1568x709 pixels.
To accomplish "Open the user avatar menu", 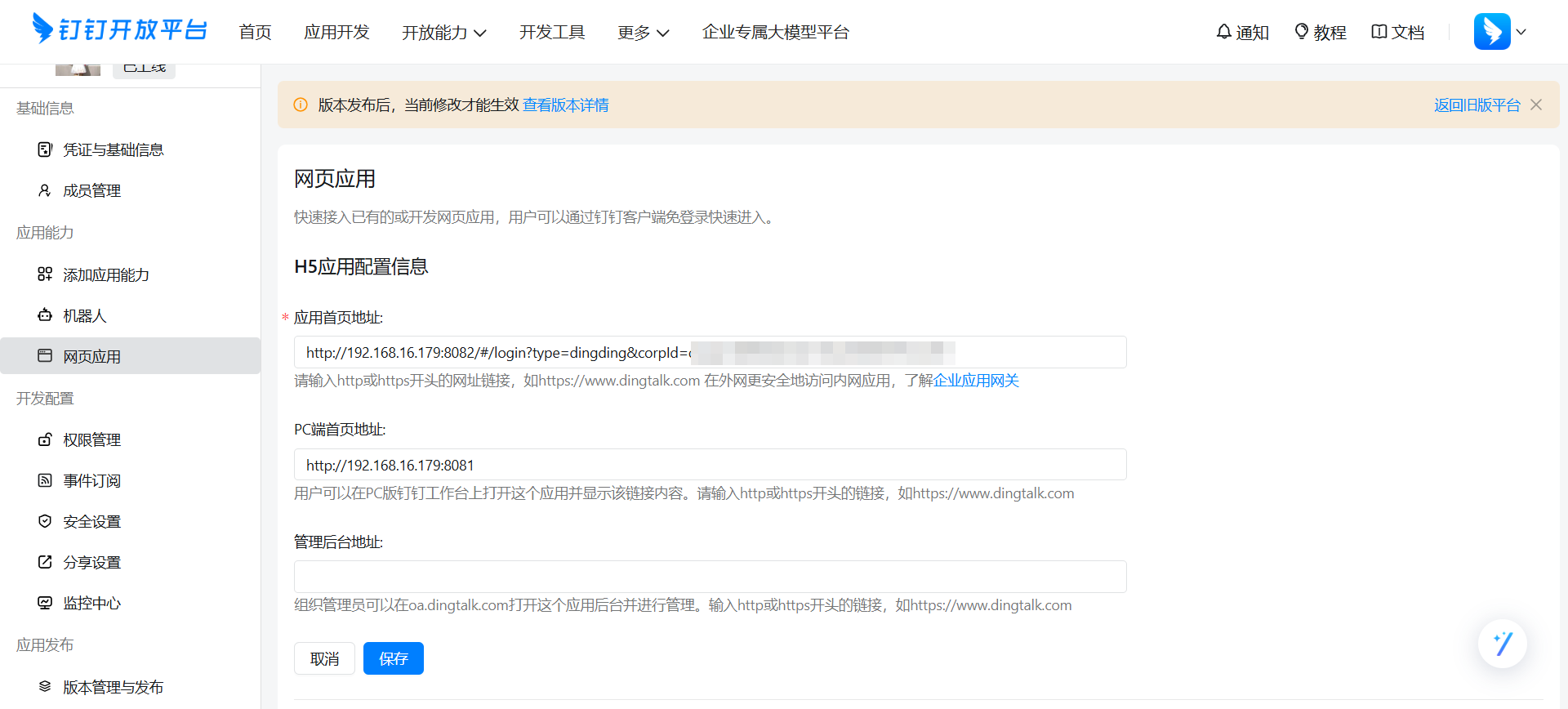I will tap(1492, 32).
